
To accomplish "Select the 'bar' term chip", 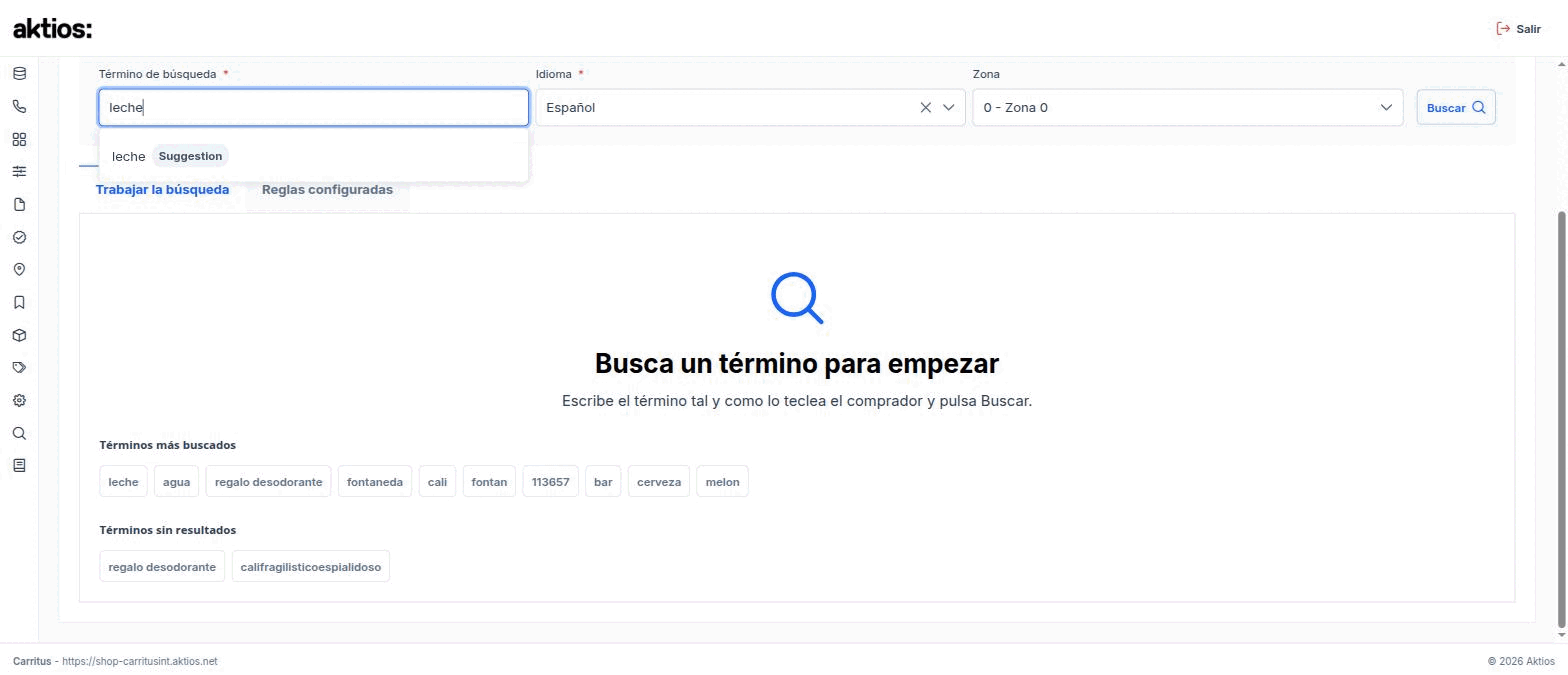I will pyautogui.click(x=603, y=482).
